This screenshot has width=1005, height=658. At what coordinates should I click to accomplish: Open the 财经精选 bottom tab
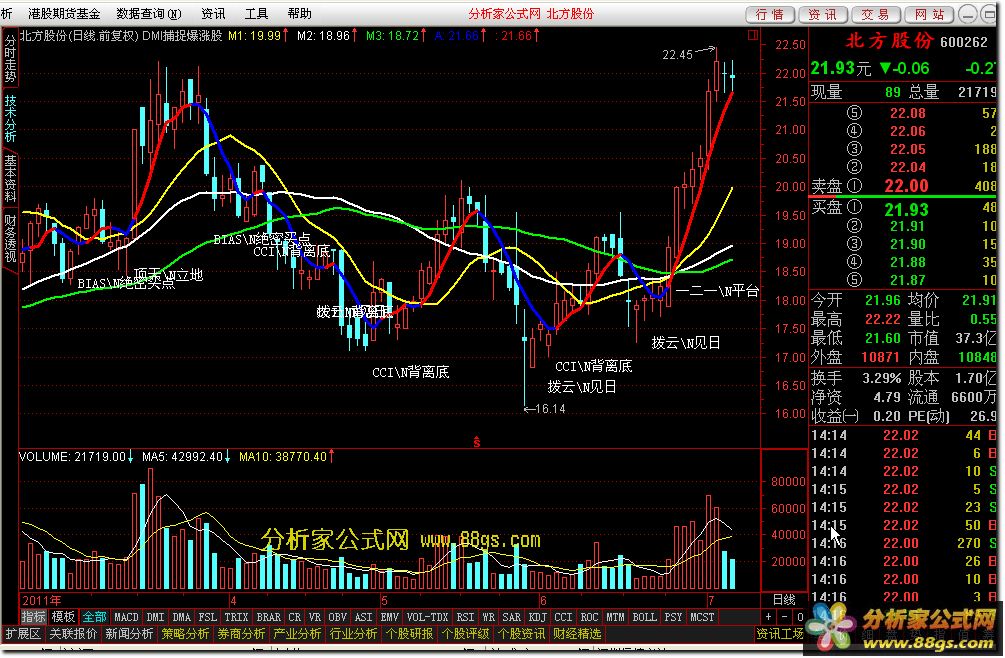577,634
